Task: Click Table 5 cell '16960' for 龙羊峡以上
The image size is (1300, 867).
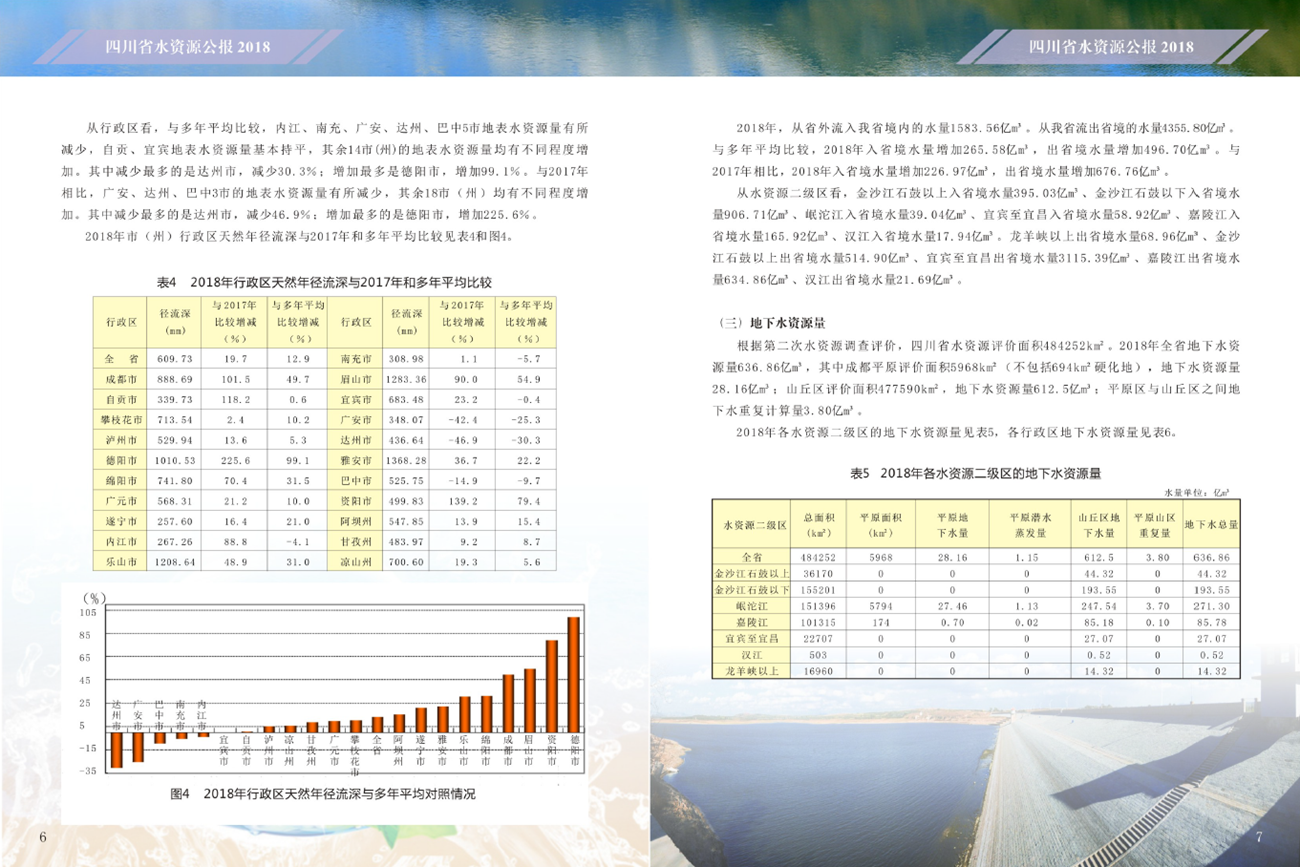Action: click(x=819, y=670)
